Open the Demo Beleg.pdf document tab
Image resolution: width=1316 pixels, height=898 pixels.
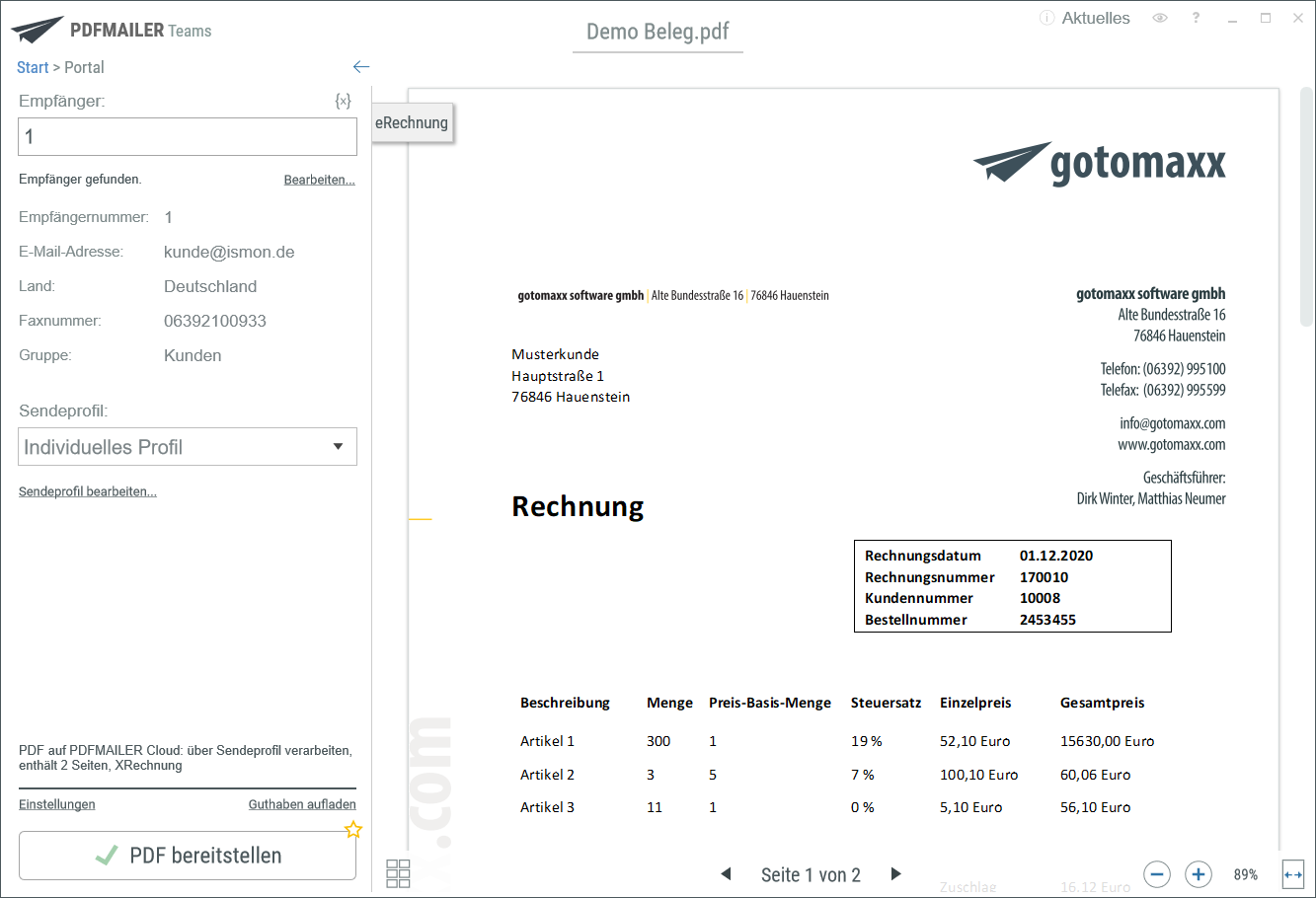click(x=658, y=32)
